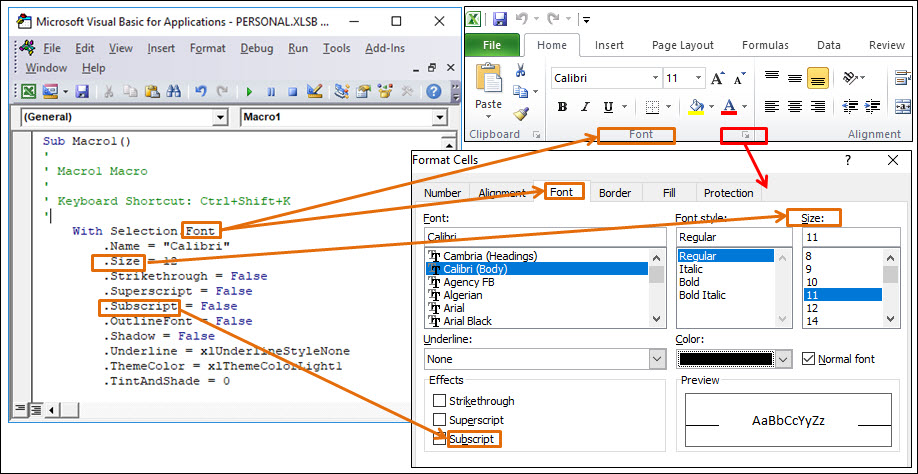This screenshot has height=474, width=918.
Task: Select the Format Painter brush in Excel
Action: coord(520,113)
